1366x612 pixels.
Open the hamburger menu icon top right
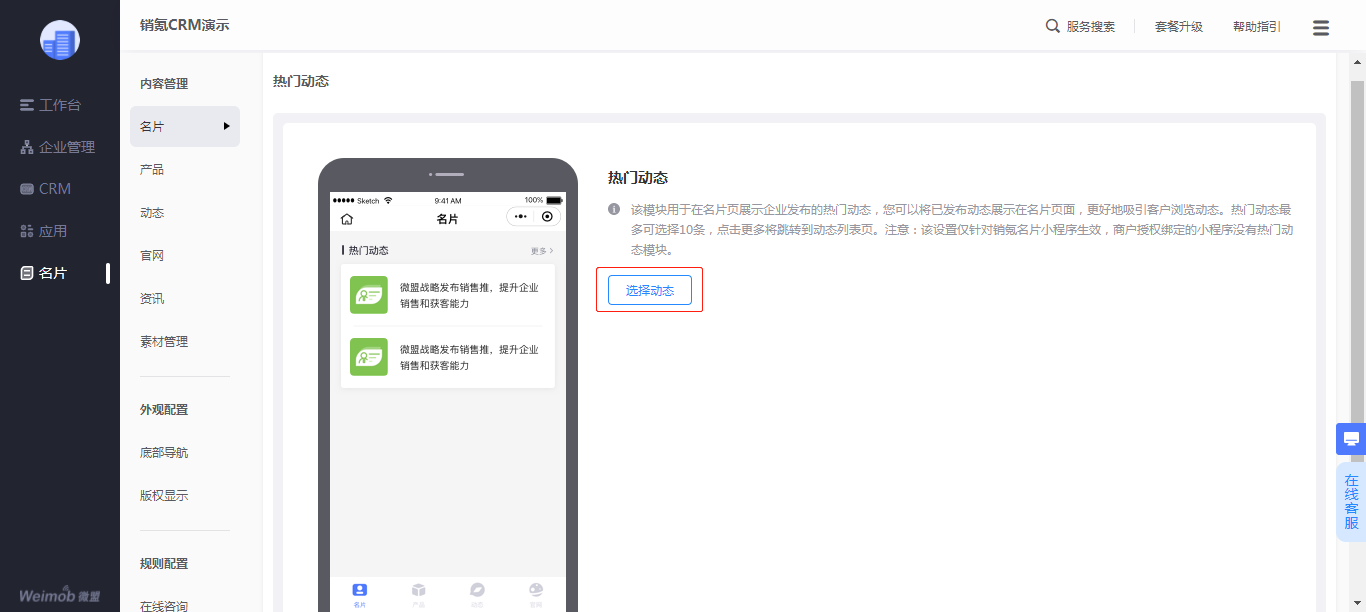point(1321,27)
